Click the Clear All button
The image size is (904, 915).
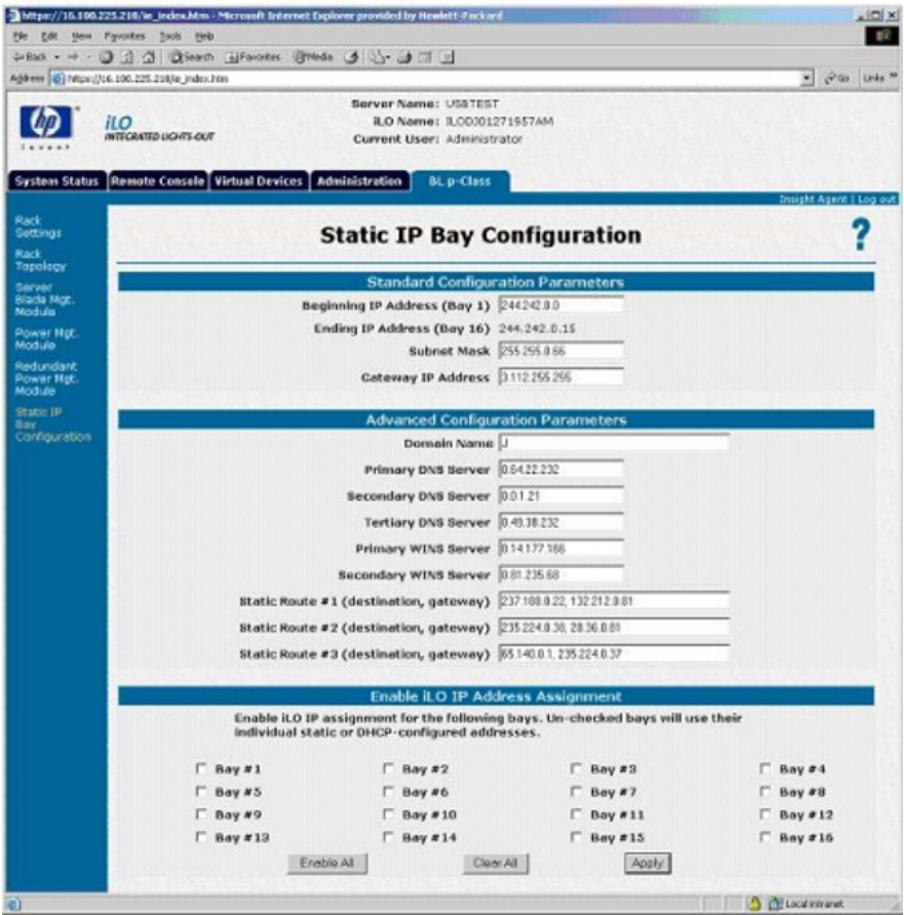click(495, 862)
